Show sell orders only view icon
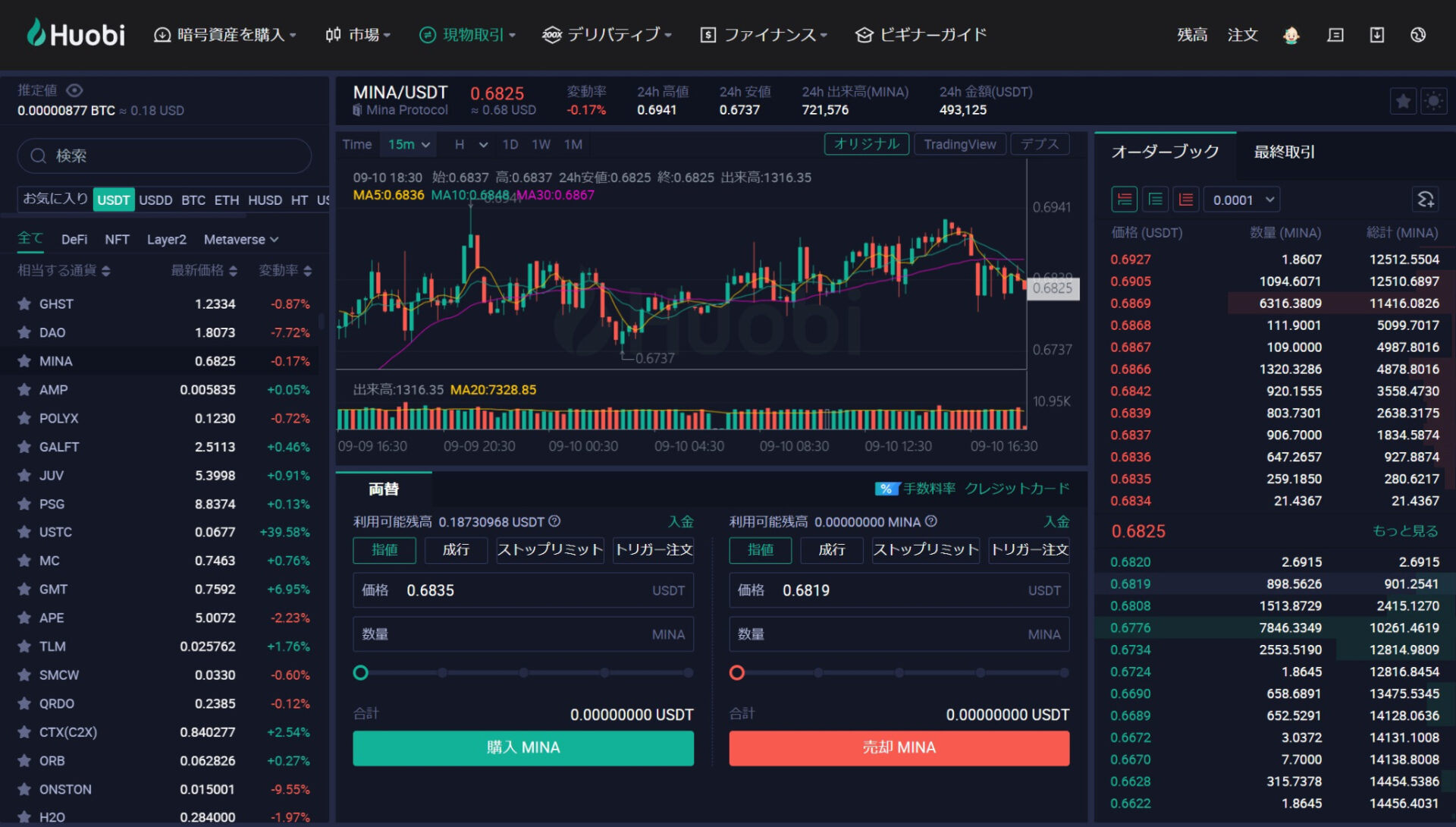The width and height of the screenshot is (1456, 827). click(1186, 200)
